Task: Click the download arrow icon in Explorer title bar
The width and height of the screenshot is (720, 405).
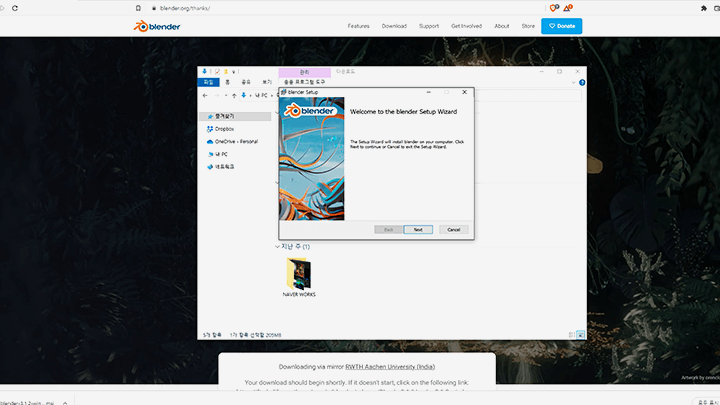Action: coord(204,72)
